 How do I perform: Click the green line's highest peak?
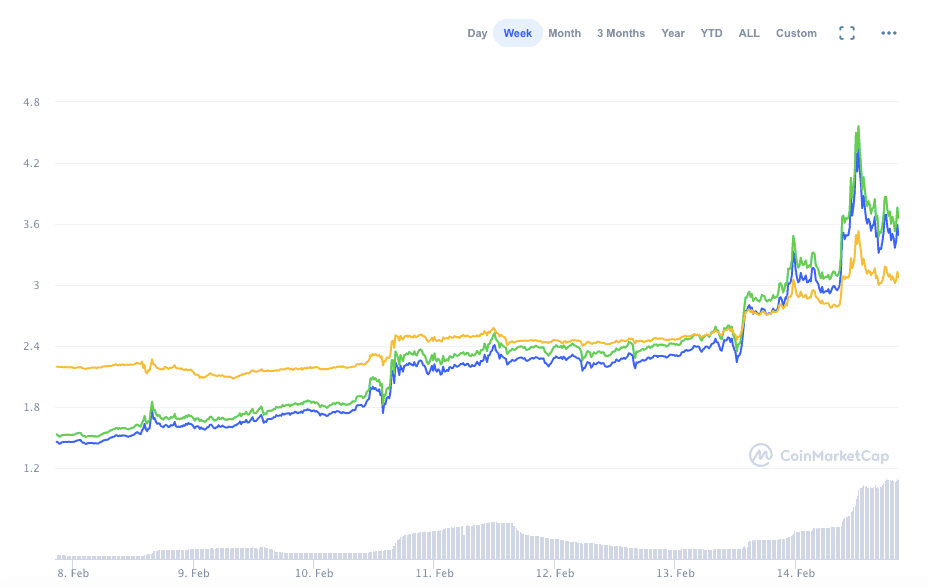pyautogui.click(x=858, y=128)
